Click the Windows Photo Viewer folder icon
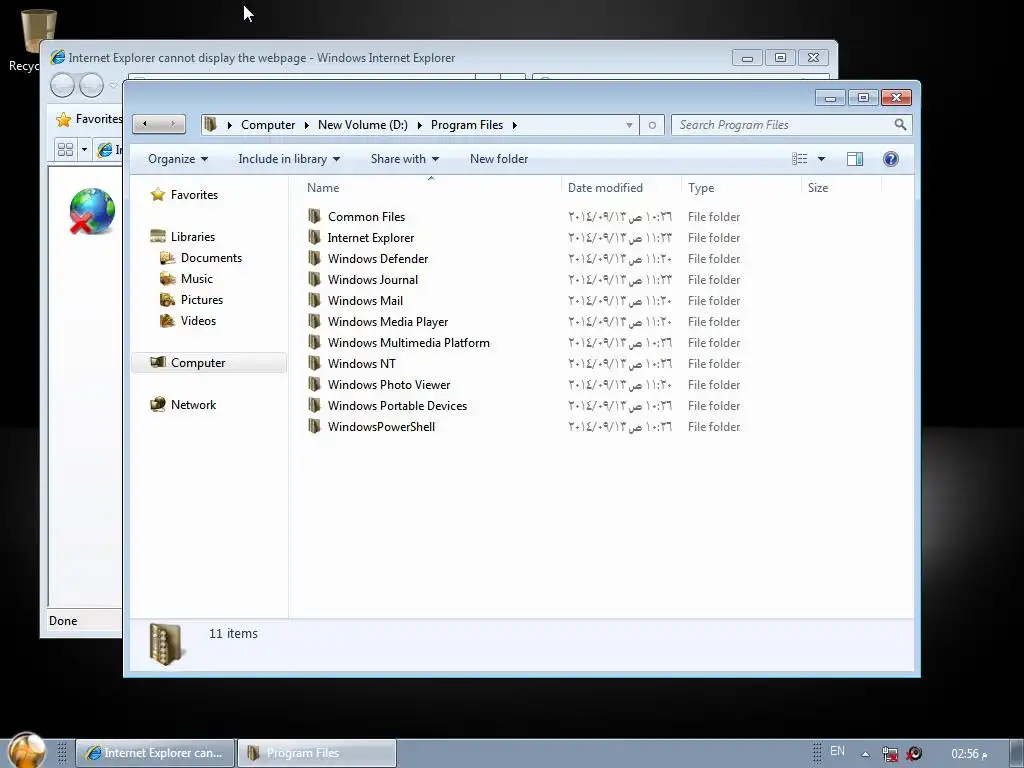The image size is (1024, 768). tap(314, 383)
